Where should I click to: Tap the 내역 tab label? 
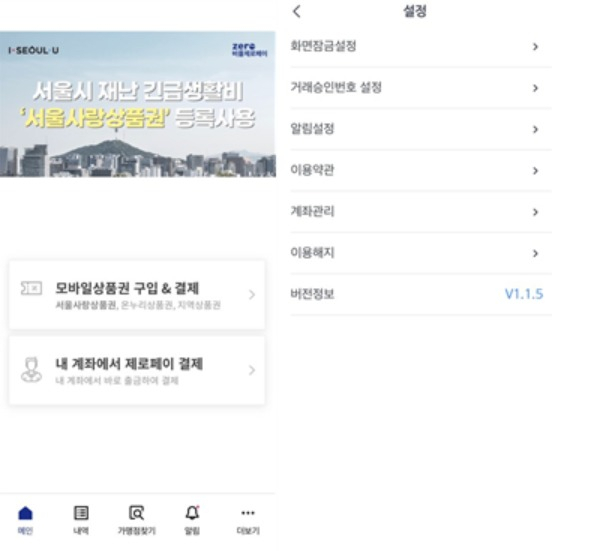[x=81, y=531]
